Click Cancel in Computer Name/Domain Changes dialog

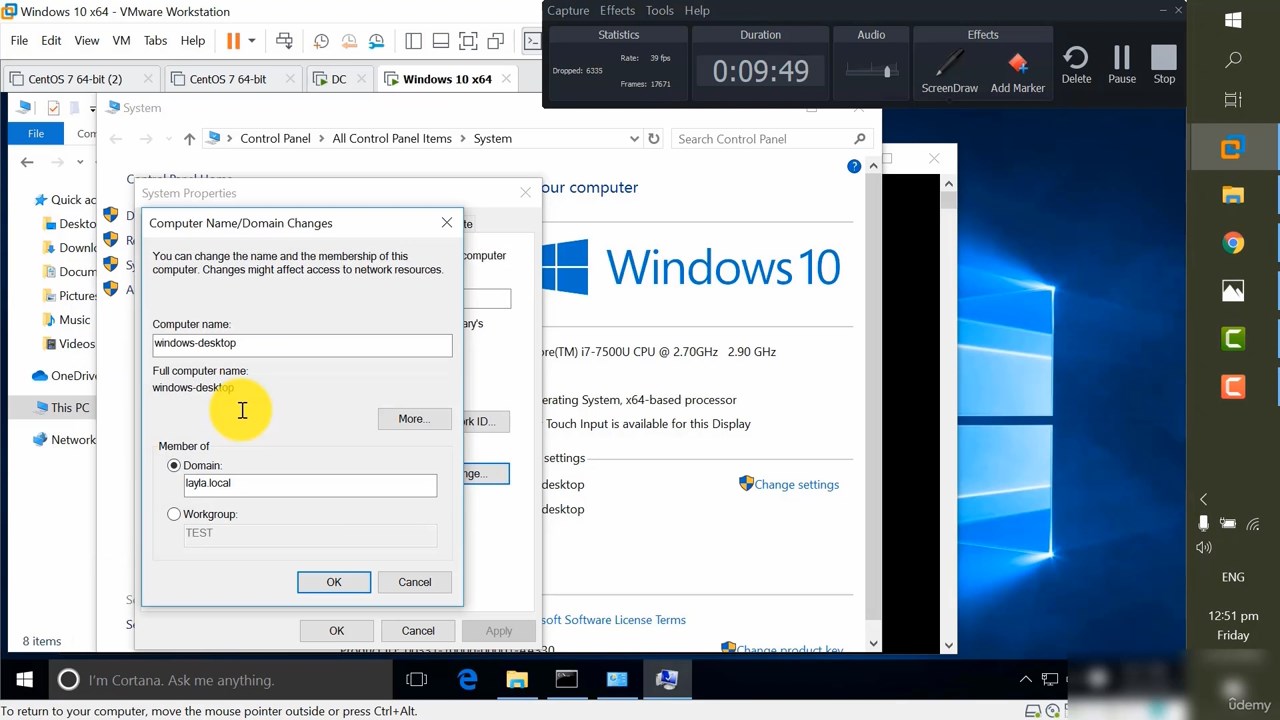(x=415, y=582)
